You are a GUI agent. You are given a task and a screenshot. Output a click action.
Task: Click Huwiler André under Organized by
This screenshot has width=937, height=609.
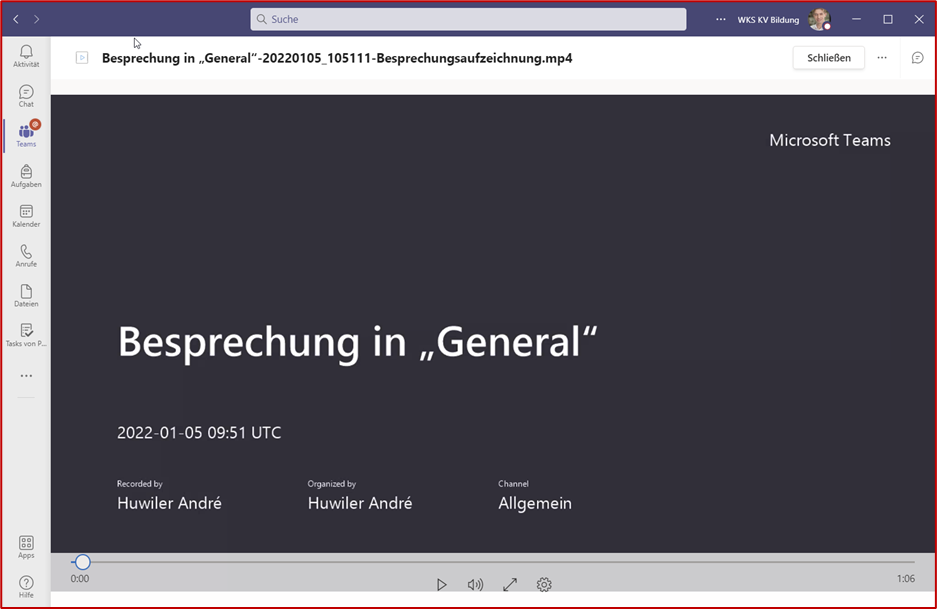[360, 503]
